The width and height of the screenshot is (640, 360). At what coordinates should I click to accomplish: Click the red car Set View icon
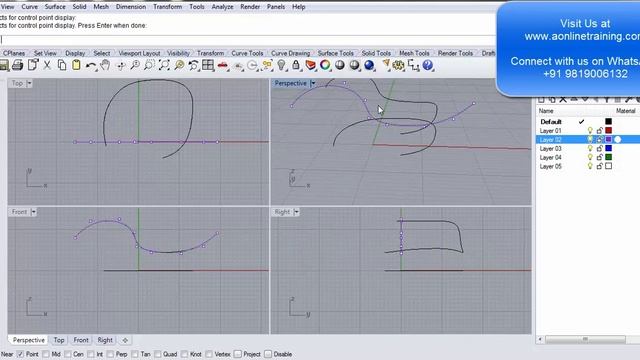[223, 65]
